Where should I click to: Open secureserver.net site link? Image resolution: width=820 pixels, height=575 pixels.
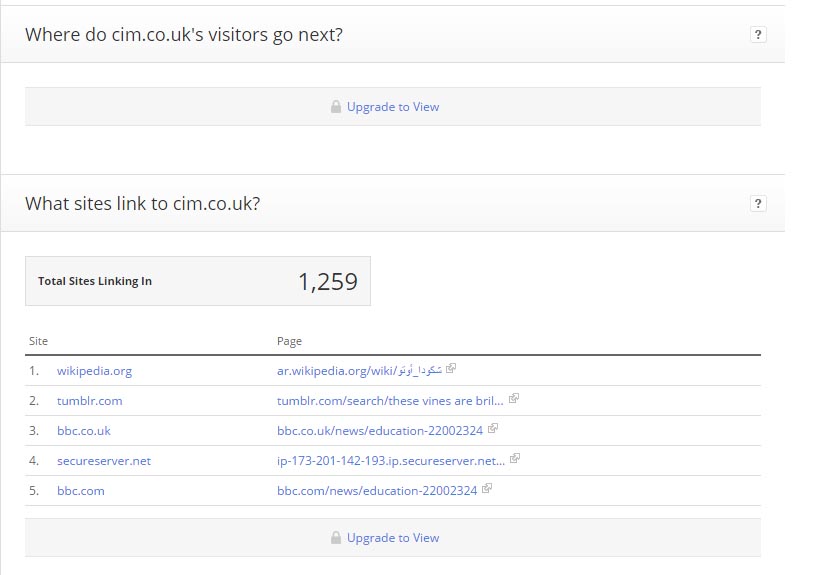(x=104, y=461)
